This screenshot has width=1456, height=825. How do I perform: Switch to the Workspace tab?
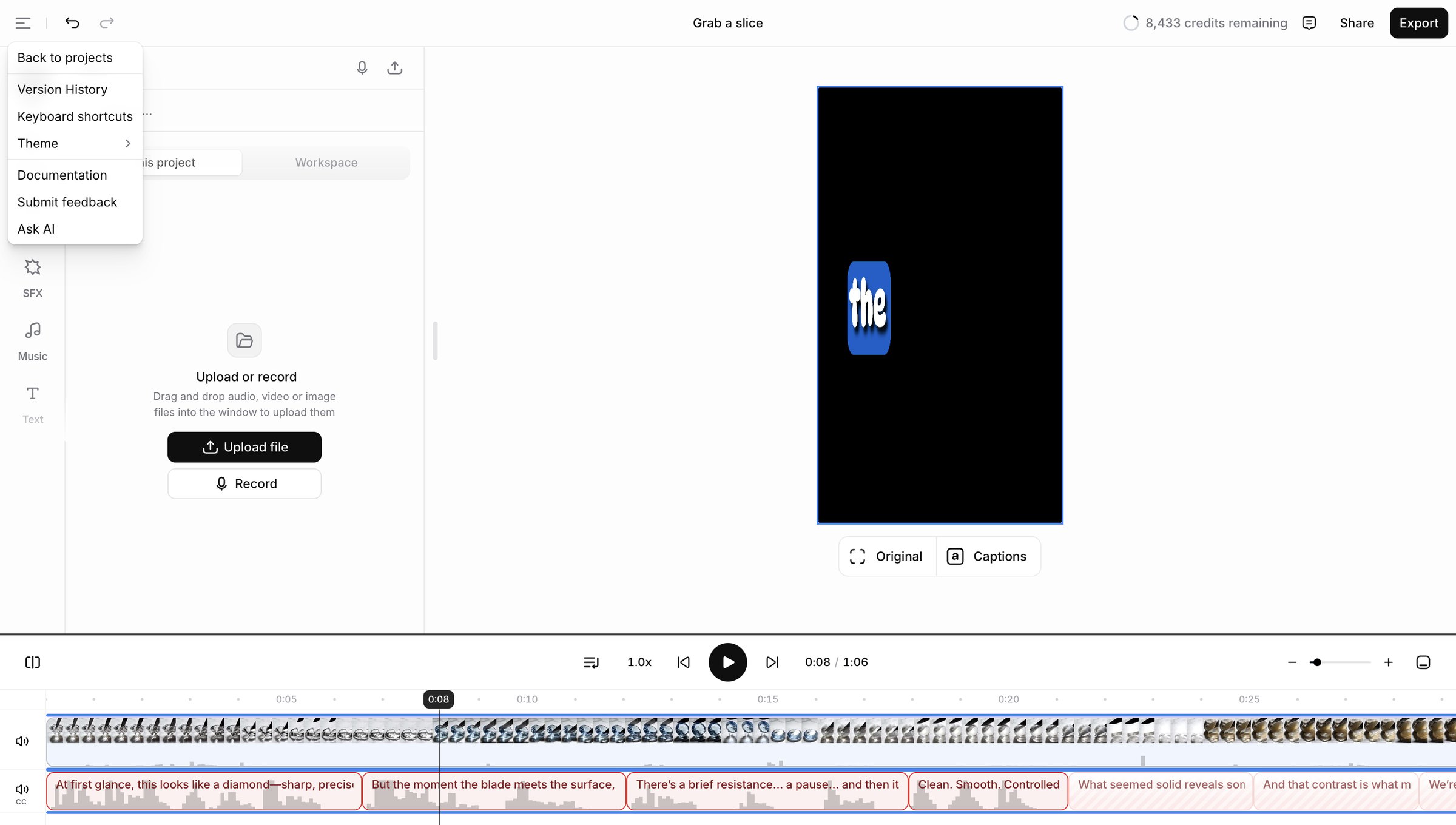(x=326, y=163)
